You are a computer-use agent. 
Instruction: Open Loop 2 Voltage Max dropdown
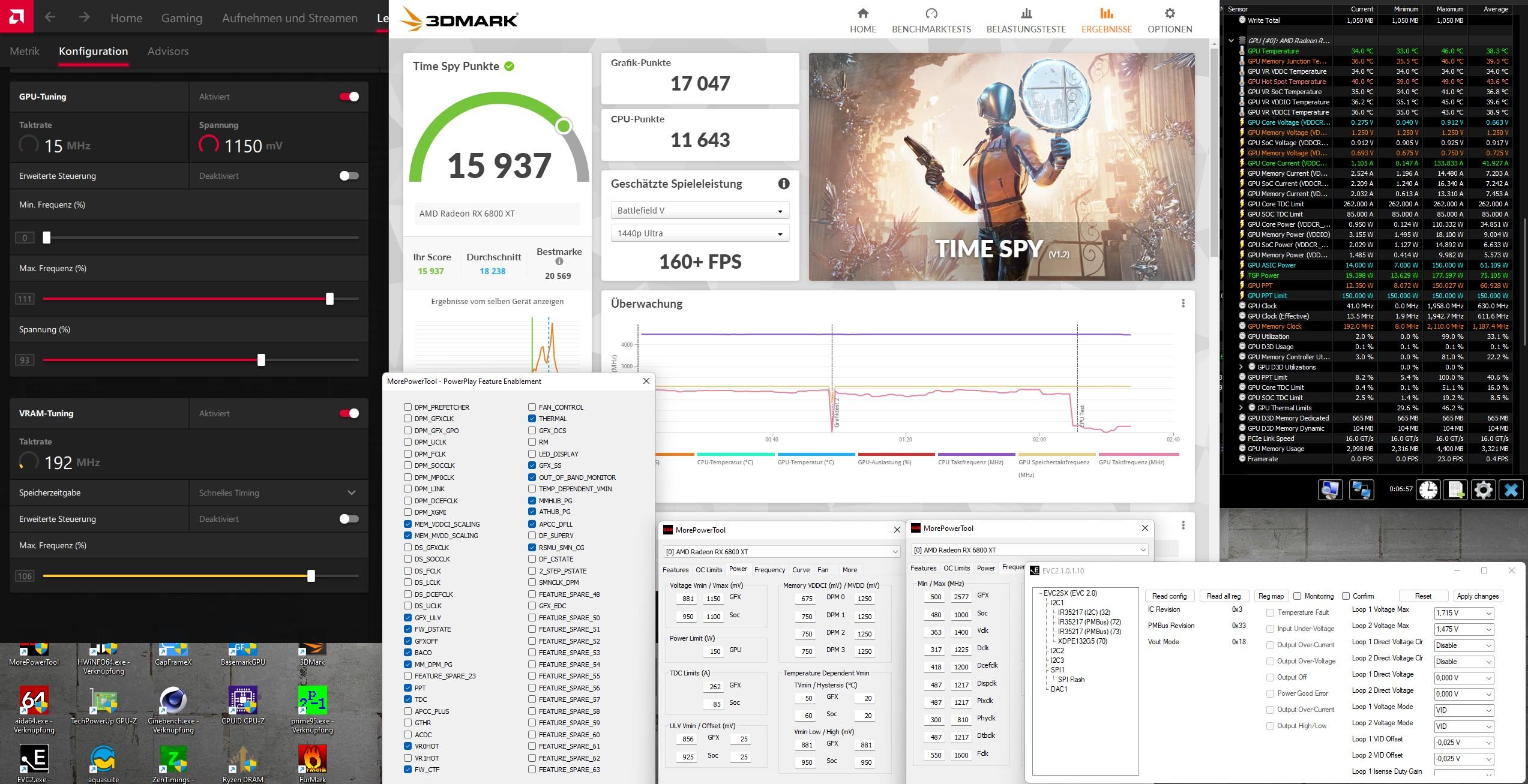(x=1464, y=629)
